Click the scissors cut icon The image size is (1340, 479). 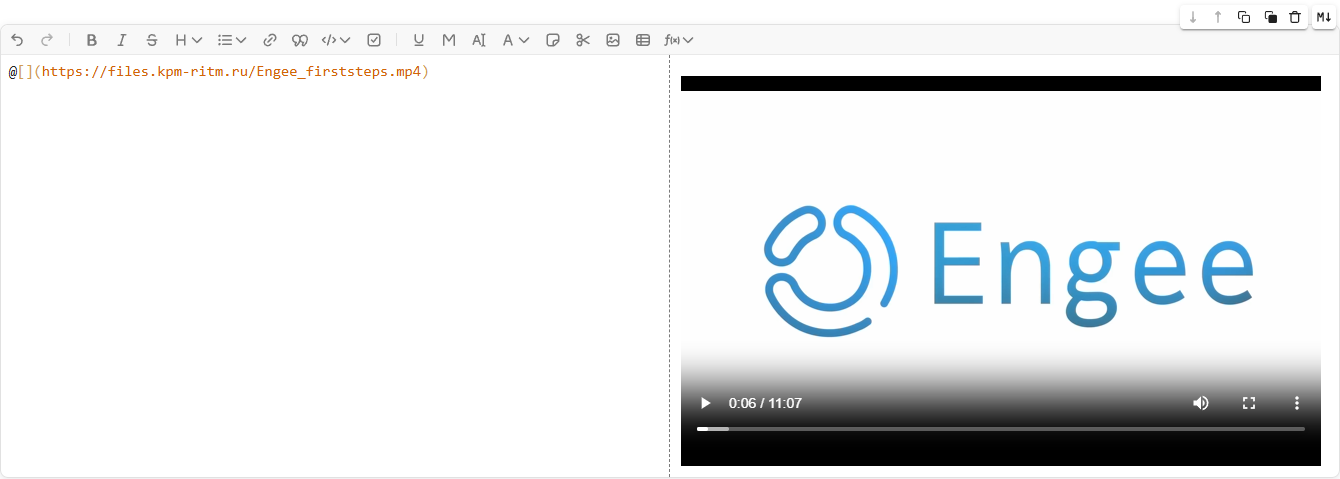[x=583, y=40]
